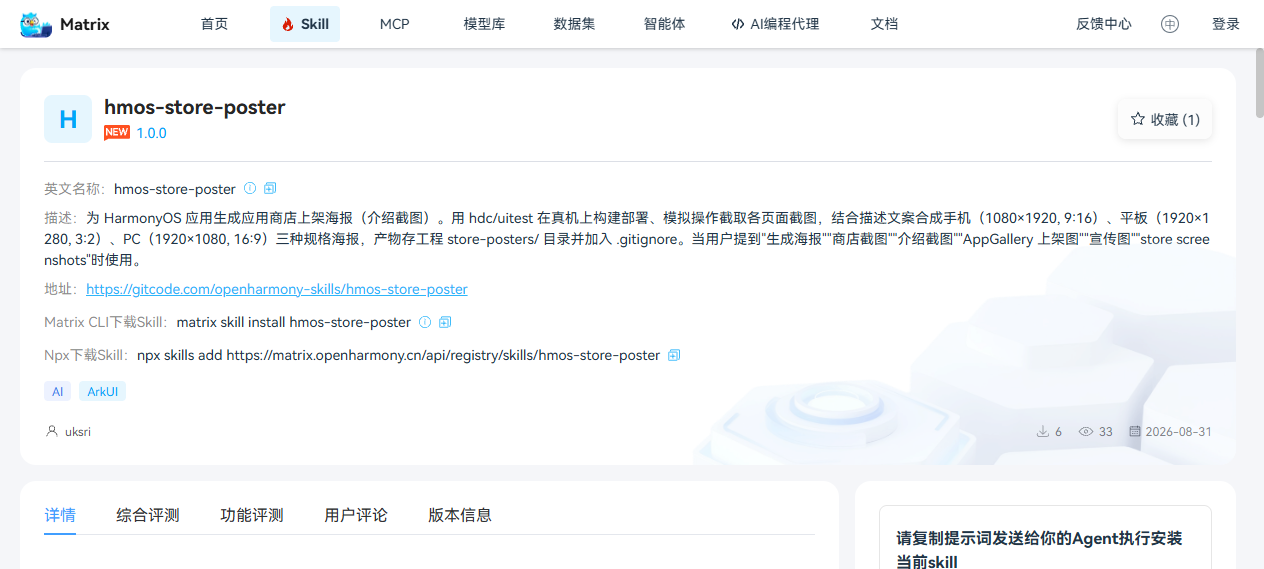Screen dimensions: 1264x569
Task: Switch to the 功能评测 tab
Action: [x=252, y=515]
